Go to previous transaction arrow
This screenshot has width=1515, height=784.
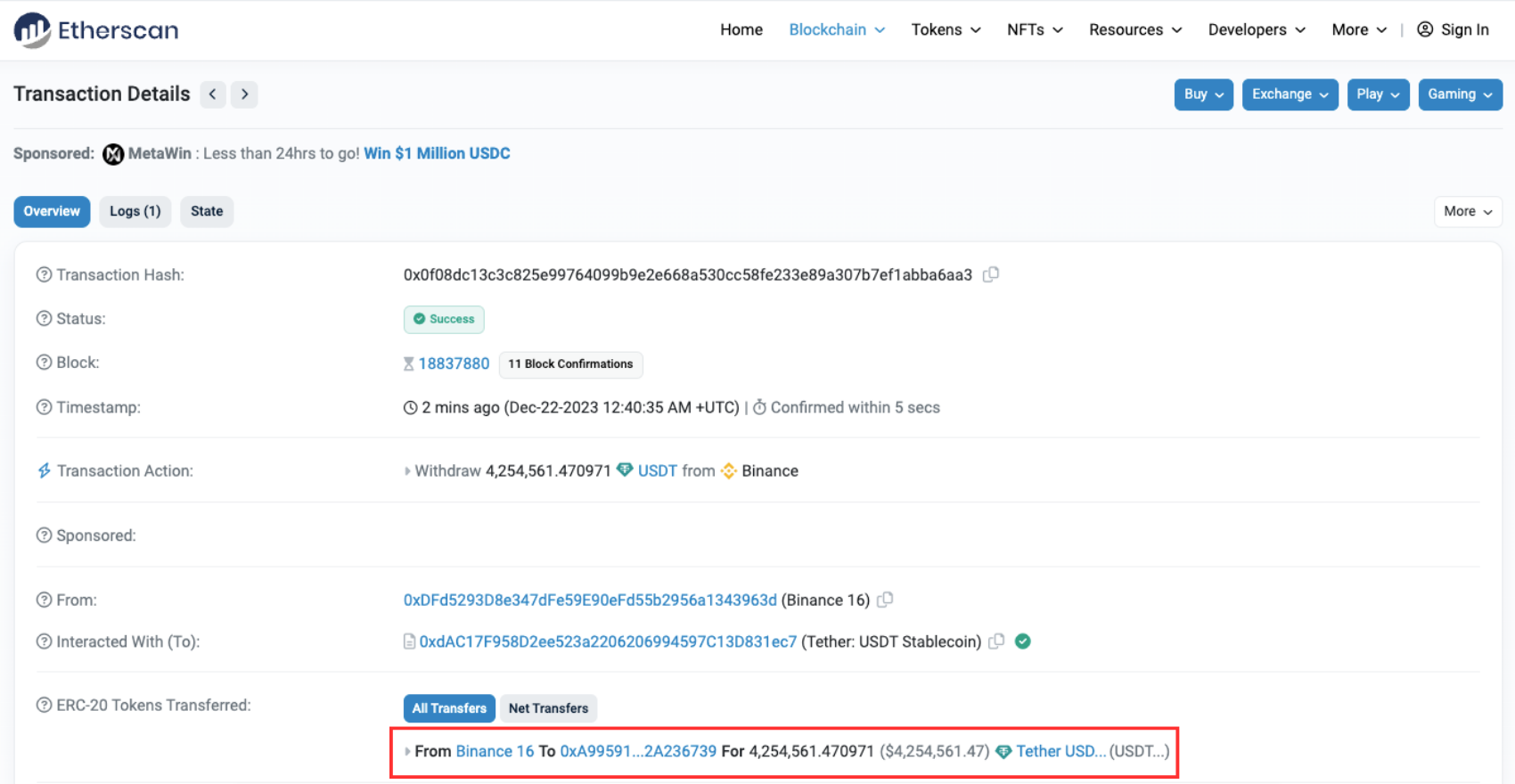tap(212, 94)
